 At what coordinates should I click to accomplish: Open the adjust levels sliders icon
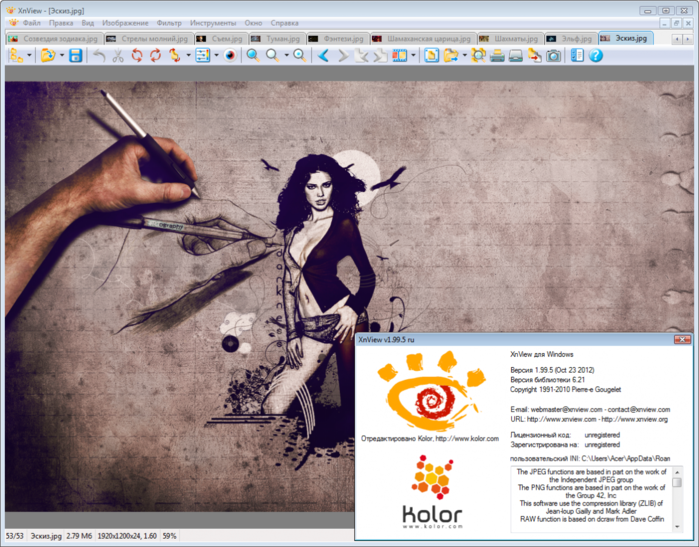coord(203,56)
